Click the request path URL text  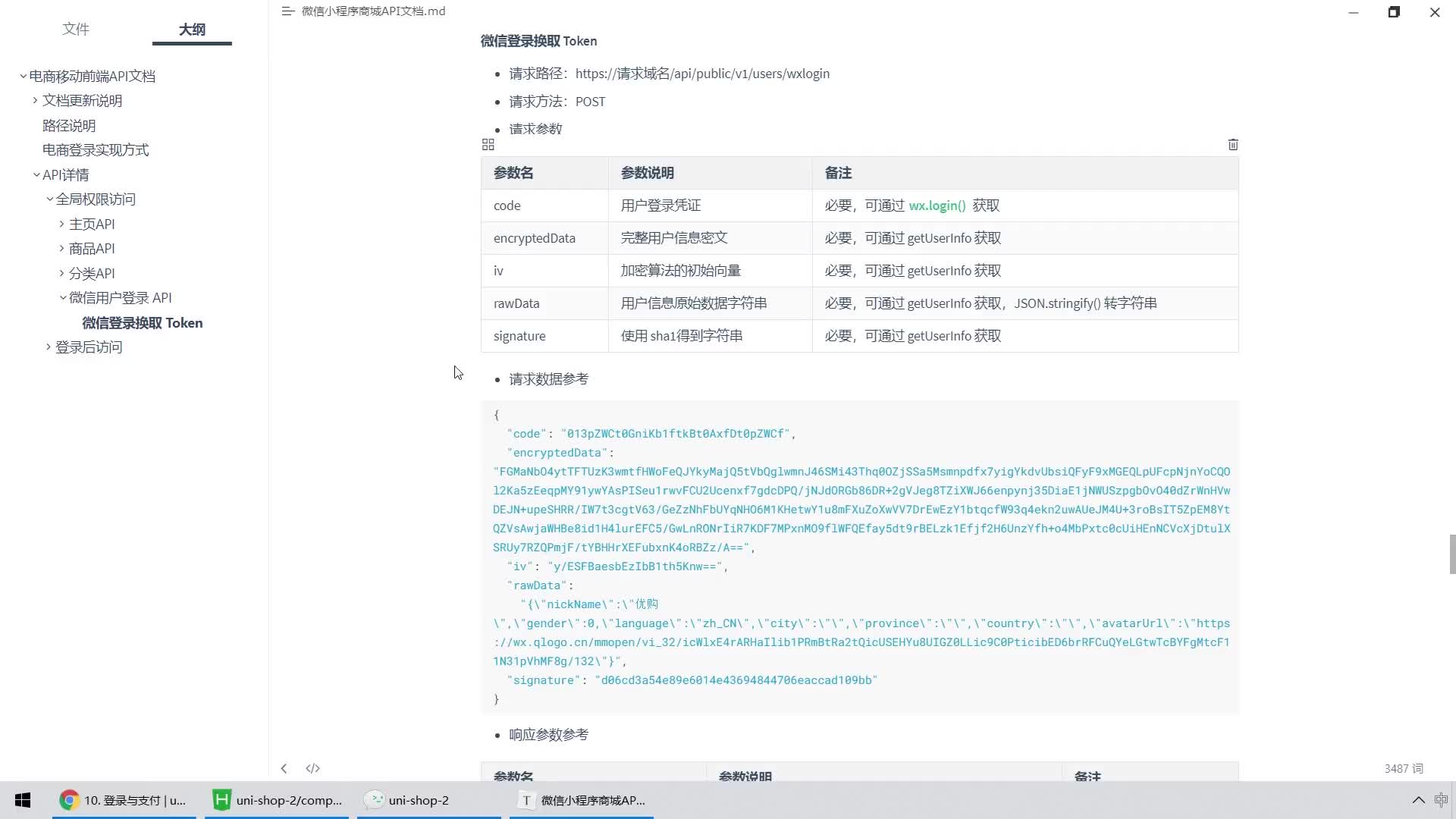pyautogui.click(x=702, y=74)
